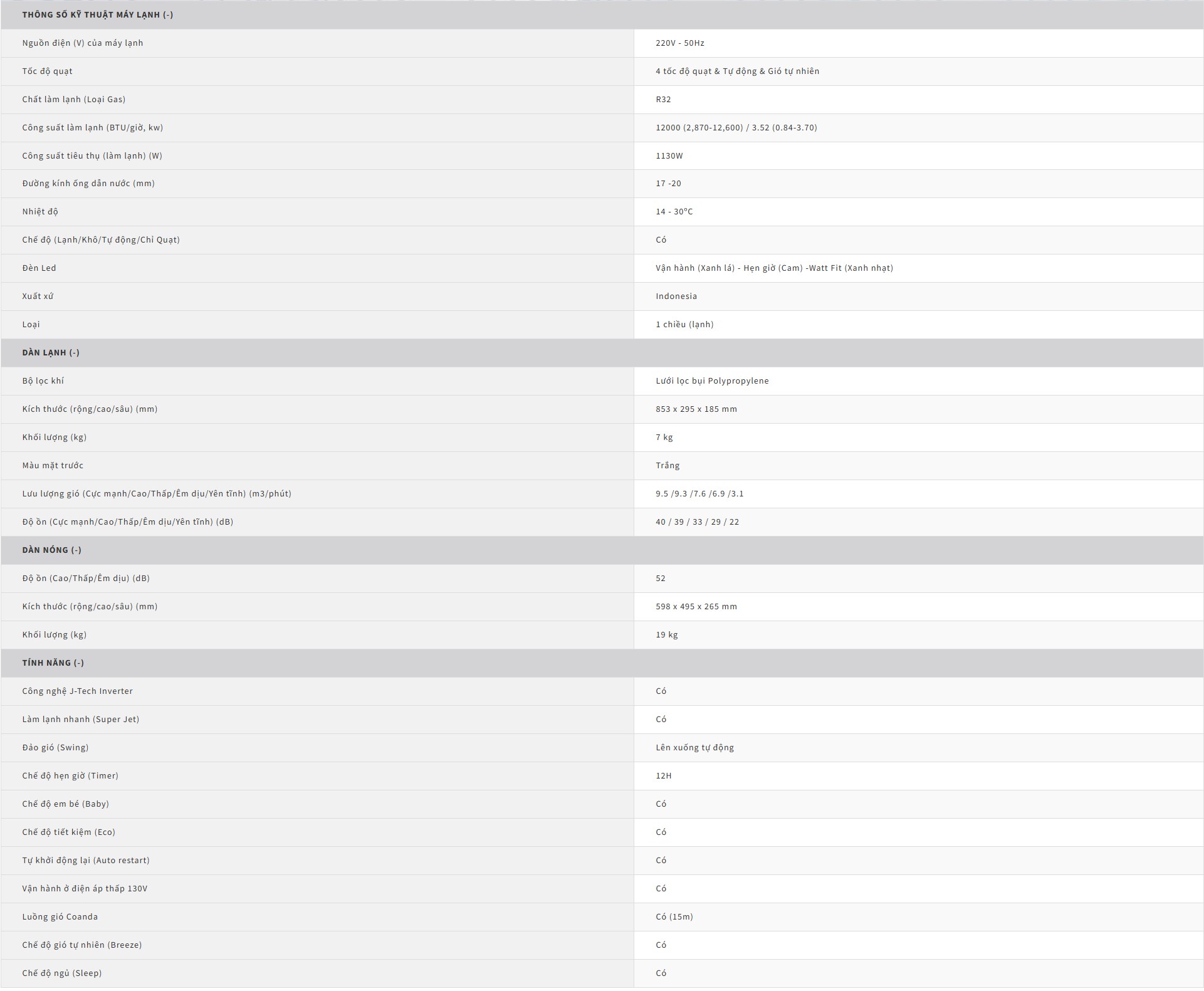Click the Đèn Led row label
Image resolution: width=1204 pixels, height=991 pixels.
(39, 268)
